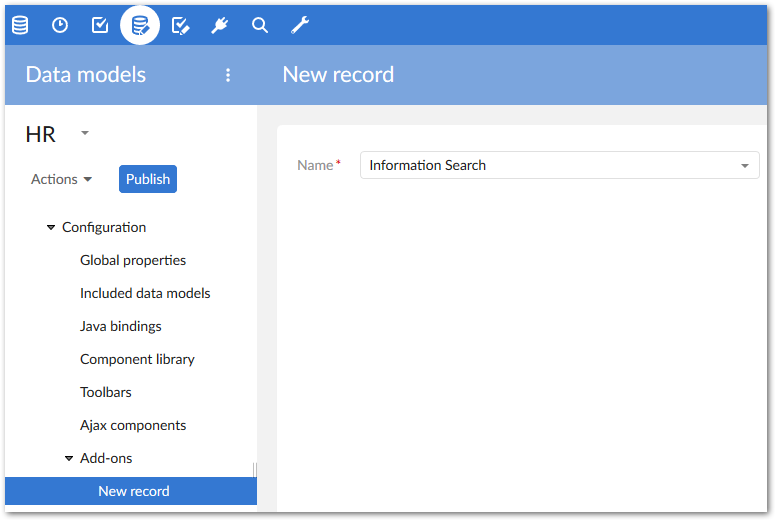
Task: Select Java bindings tree item
Action: (120, 326)
